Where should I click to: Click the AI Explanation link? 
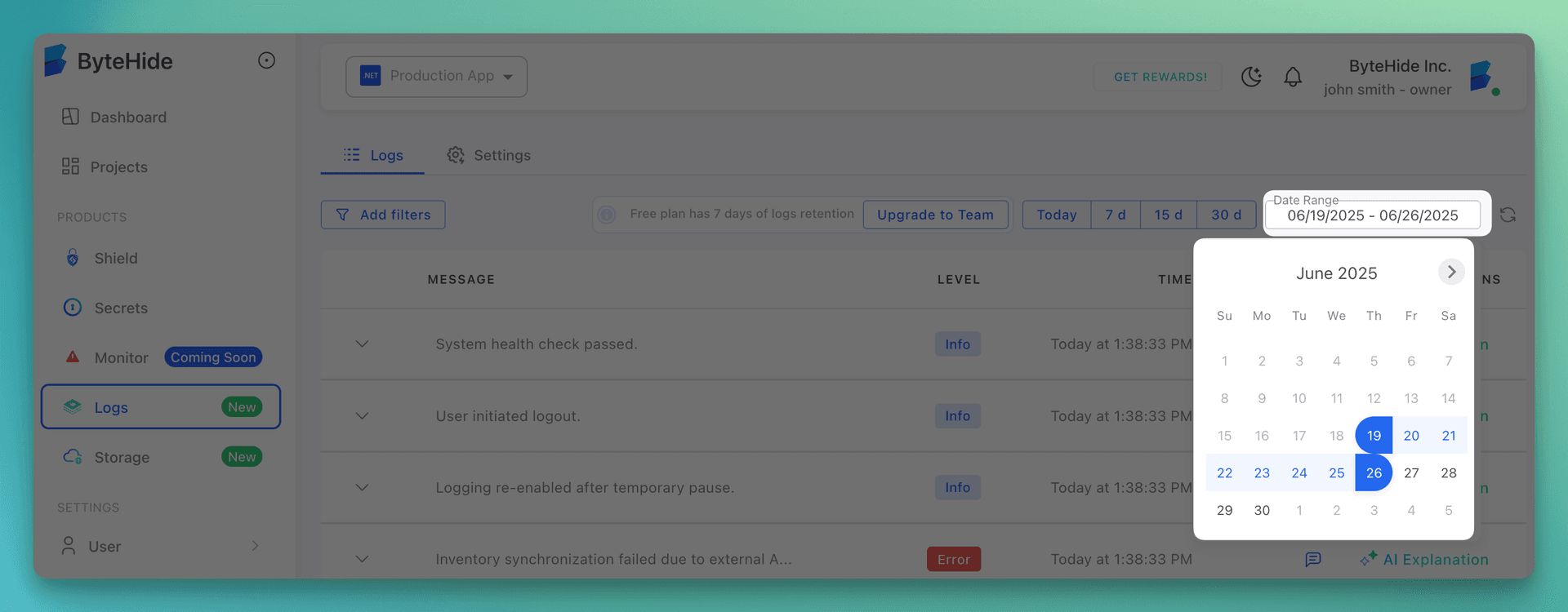click(1424, 559)
